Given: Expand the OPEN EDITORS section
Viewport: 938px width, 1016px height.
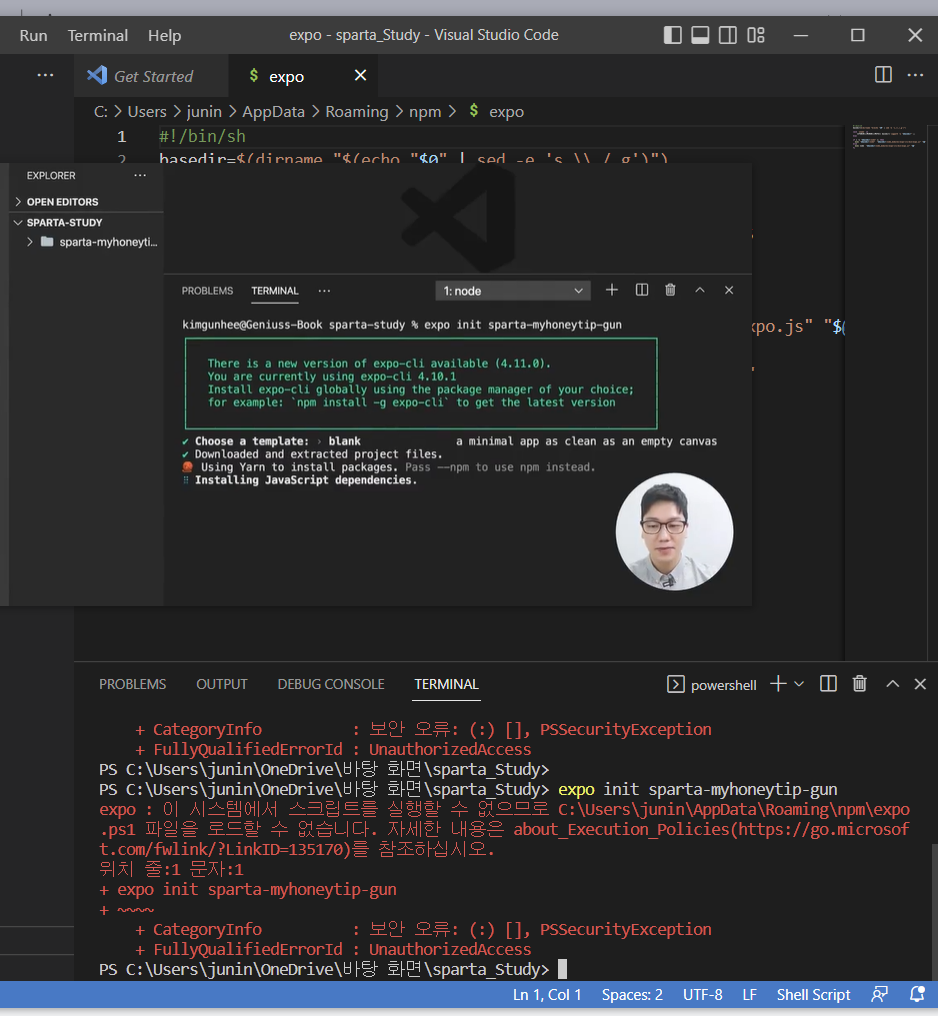Looking at the screenshot, I should tap(62, 202).
